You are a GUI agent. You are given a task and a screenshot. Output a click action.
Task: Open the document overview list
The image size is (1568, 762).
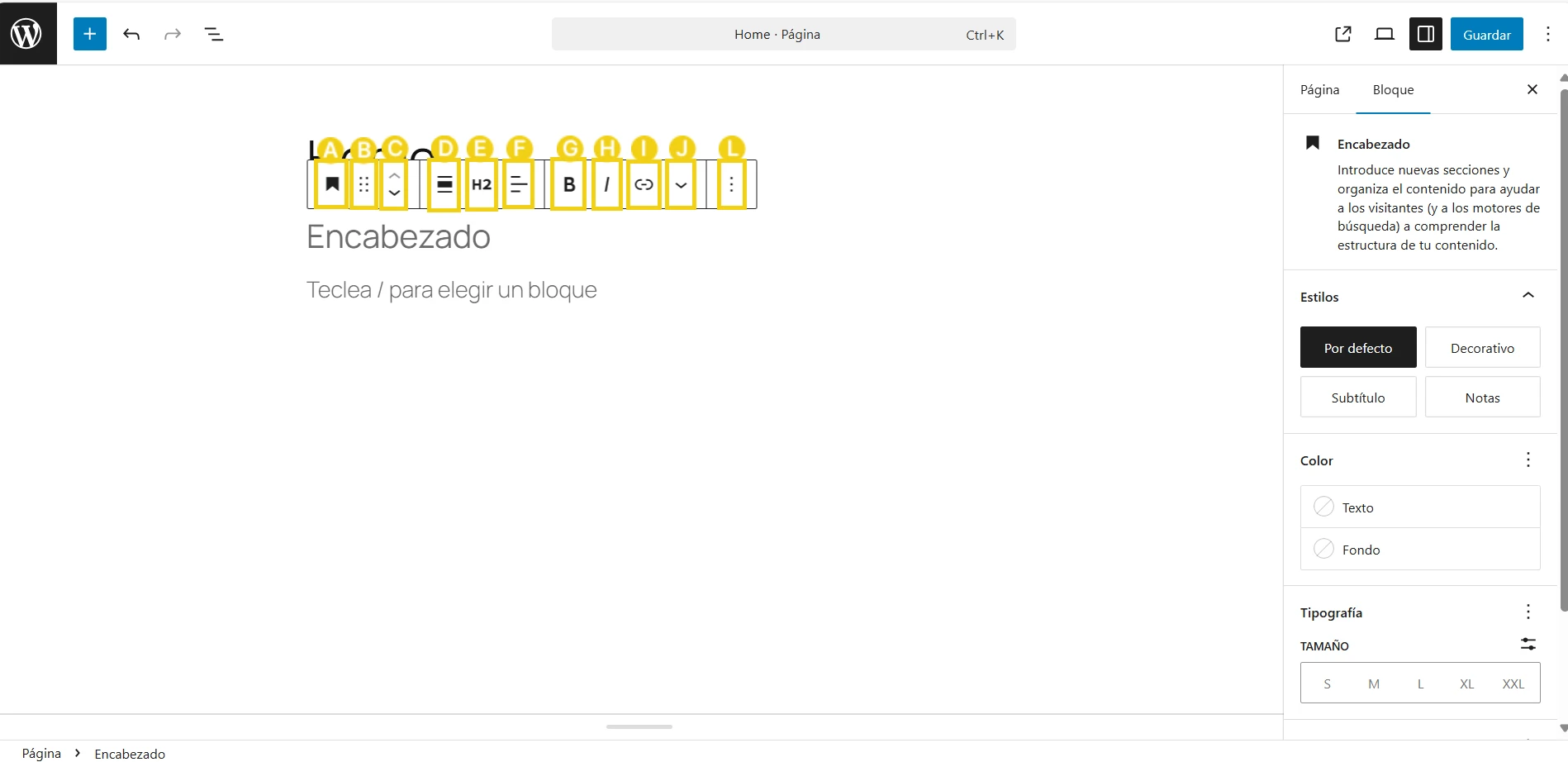pyautogui.click(x=214, y=34)
